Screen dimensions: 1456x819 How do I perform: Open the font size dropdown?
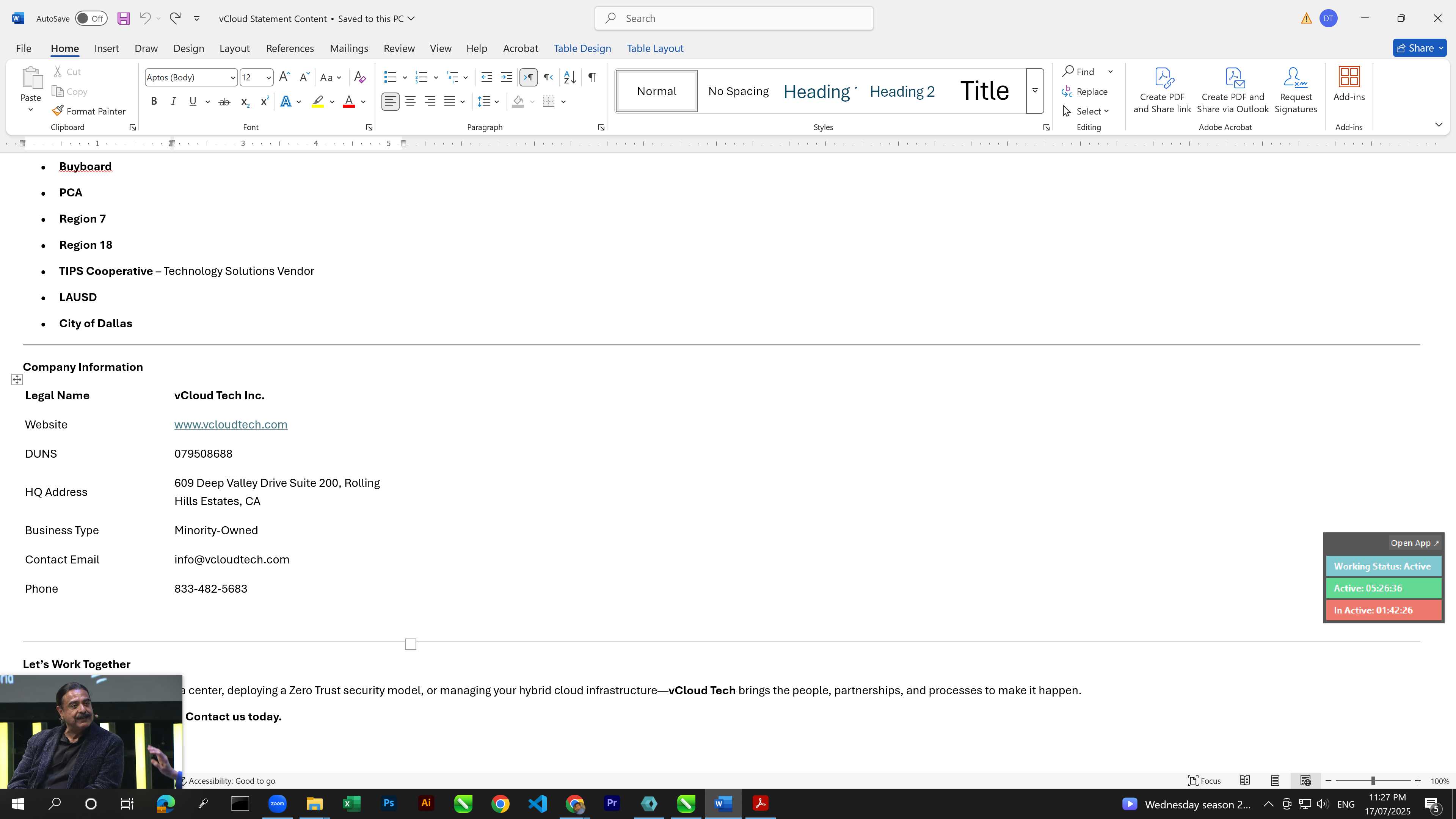pos(268,78)
